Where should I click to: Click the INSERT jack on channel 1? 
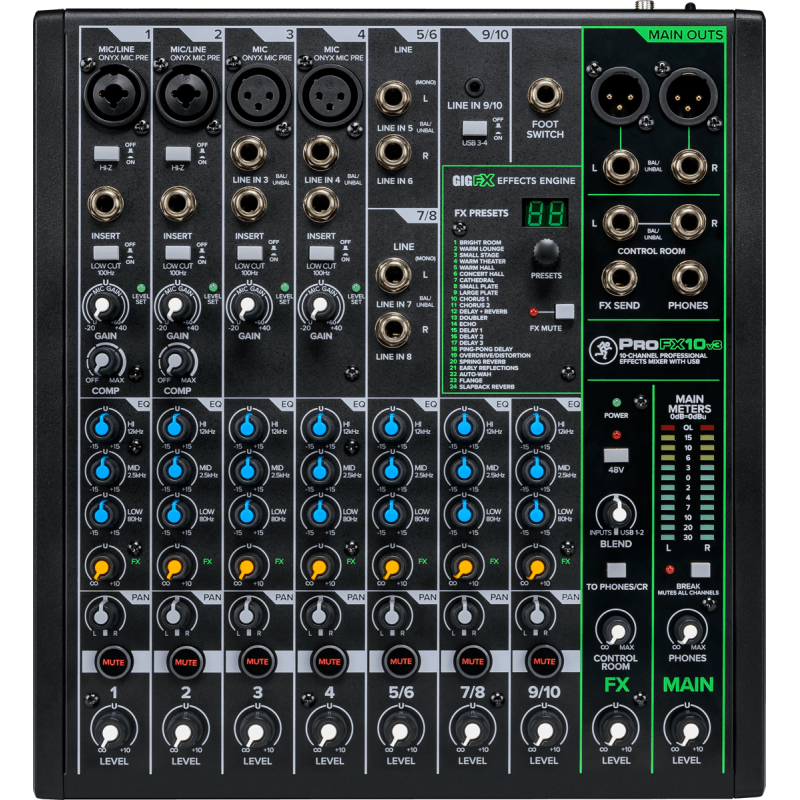click(x=107, y=204)
